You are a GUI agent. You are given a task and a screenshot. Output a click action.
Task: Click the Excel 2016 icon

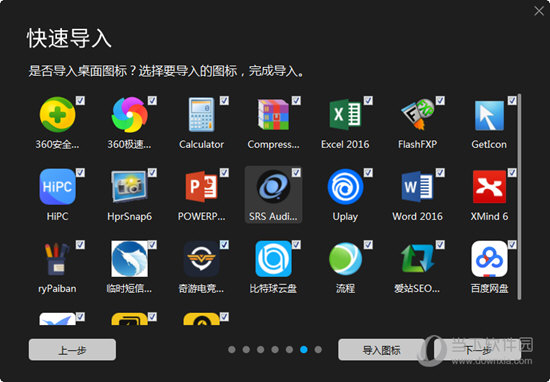coord(345,114)
